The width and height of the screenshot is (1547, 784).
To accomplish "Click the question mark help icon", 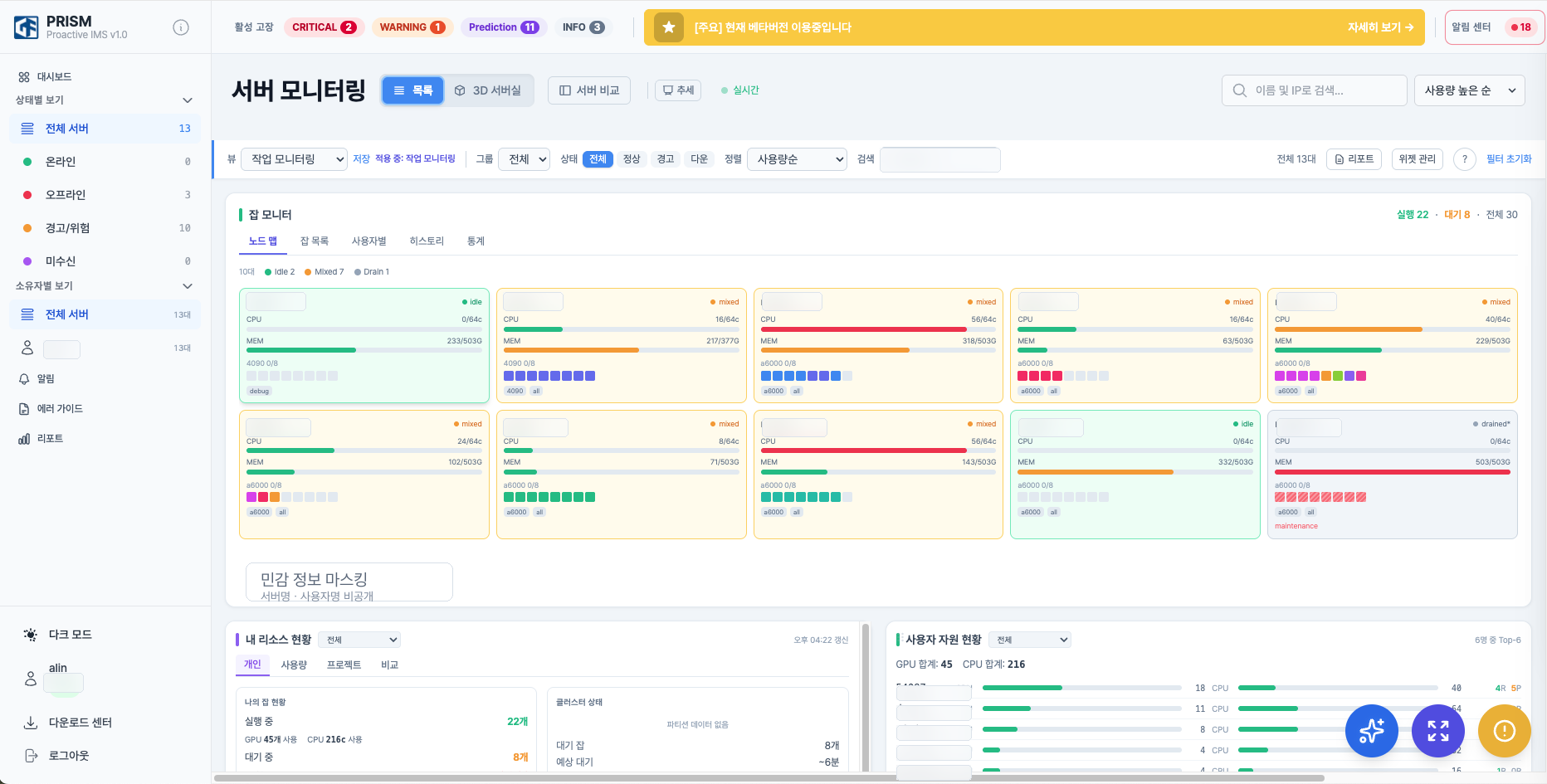I will [x=1465, y=159].
